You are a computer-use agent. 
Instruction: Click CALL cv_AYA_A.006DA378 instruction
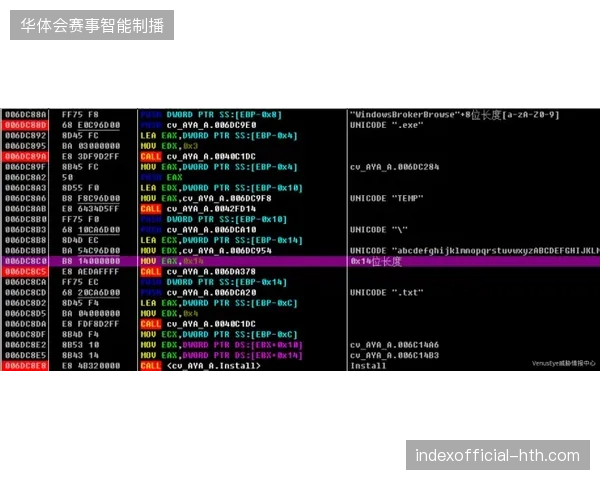pyautogui.click(x=198, y=271)
